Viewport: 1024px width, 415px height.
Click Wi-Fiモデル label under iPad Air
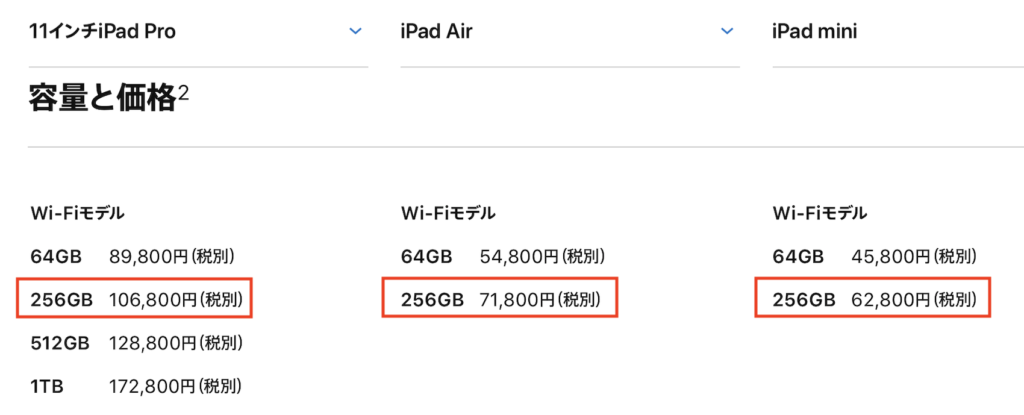coord(448,213)
